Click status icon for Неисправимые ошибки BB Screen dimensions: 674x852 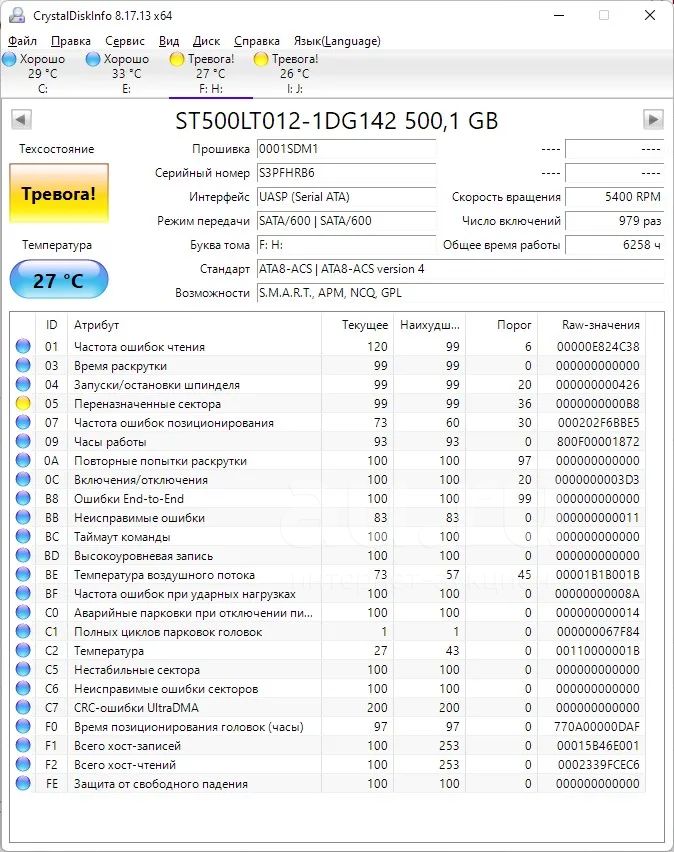pyautogui.click(x=23, y=517)
